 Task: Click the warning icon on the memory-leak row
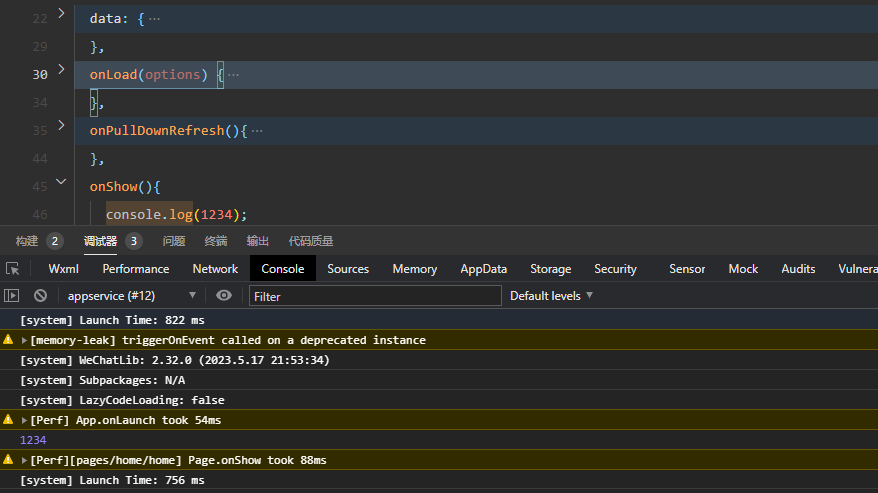(x=8, y=339)
